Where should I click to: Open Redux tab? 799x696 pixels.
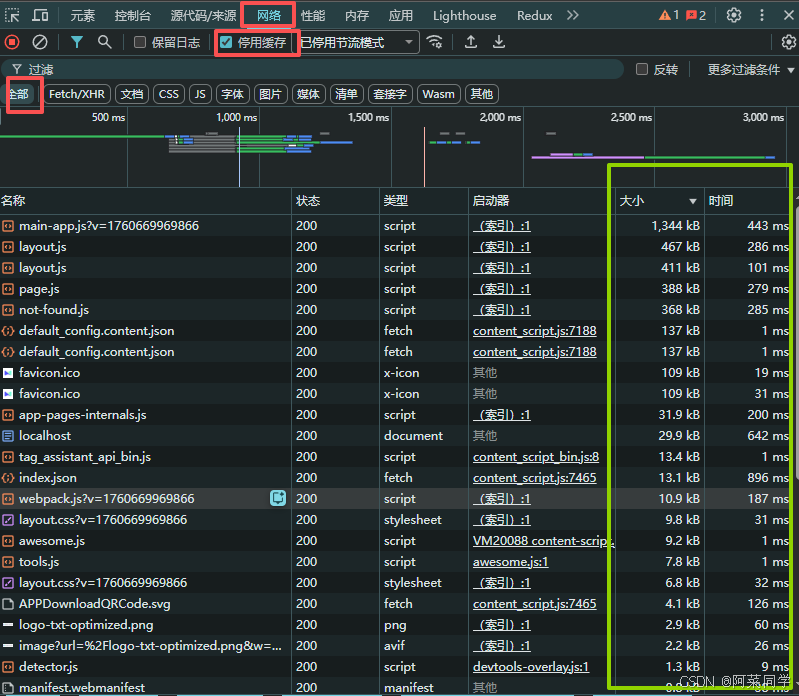pyautogui.click(x=535, y=16)
